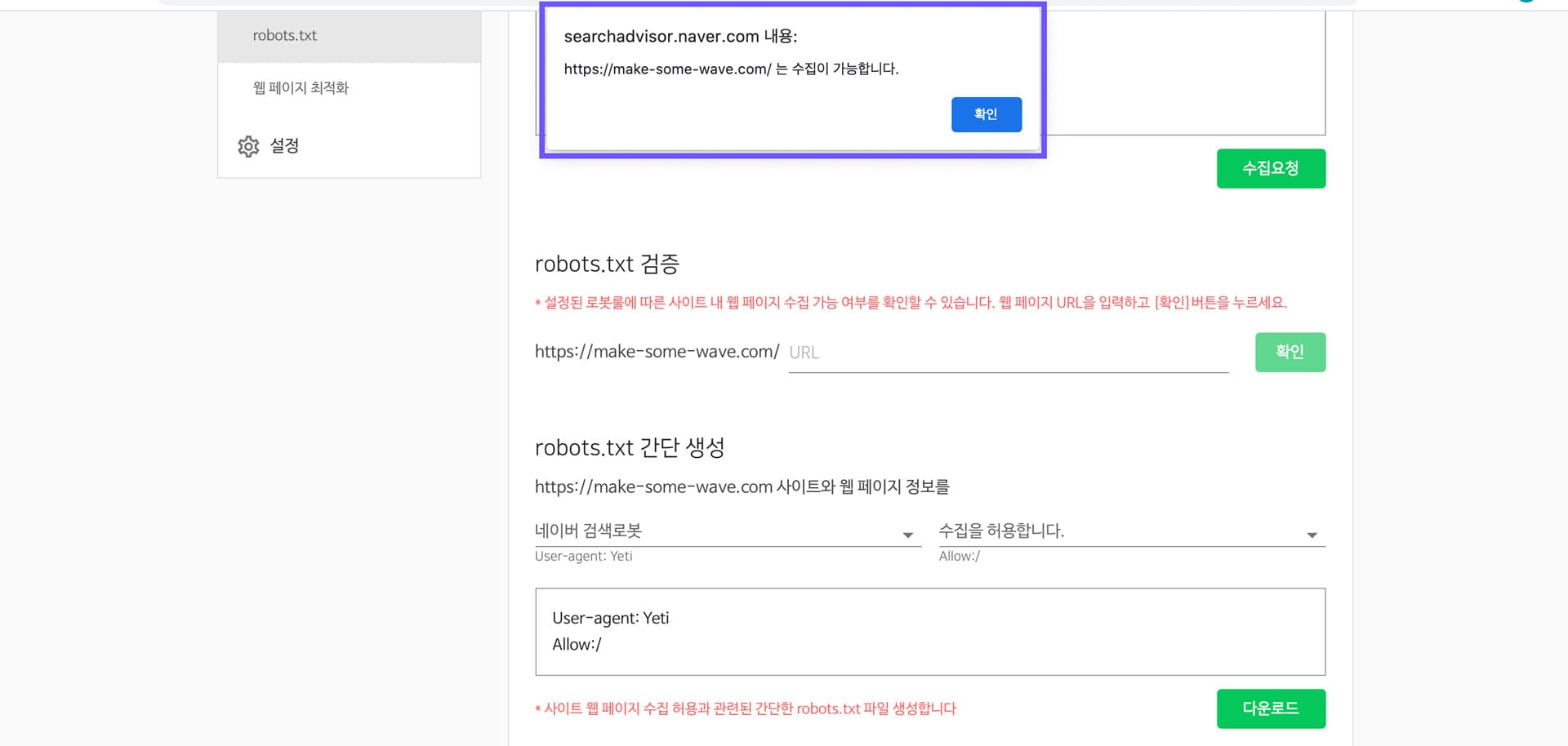Viewport: 1568px width, 746px height.
Task: Confirm the searchadvisor.naver.com popup with 확인
Action: coord(986,114)
